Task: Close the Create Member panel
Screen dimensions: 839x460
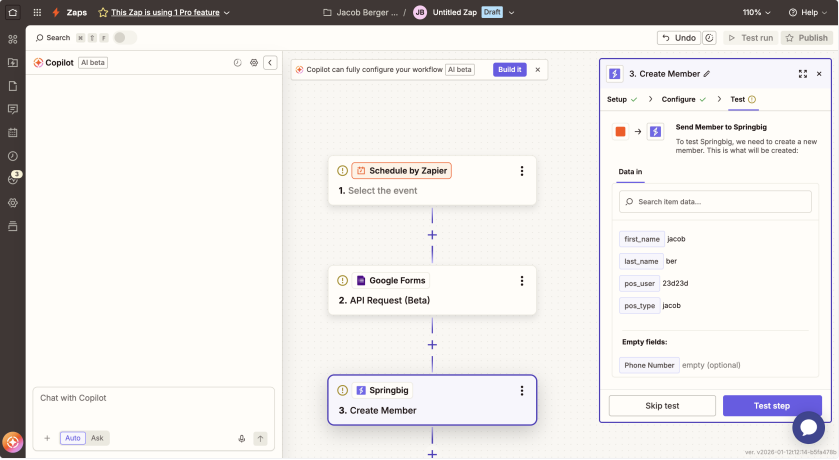Action: (819, 74)
